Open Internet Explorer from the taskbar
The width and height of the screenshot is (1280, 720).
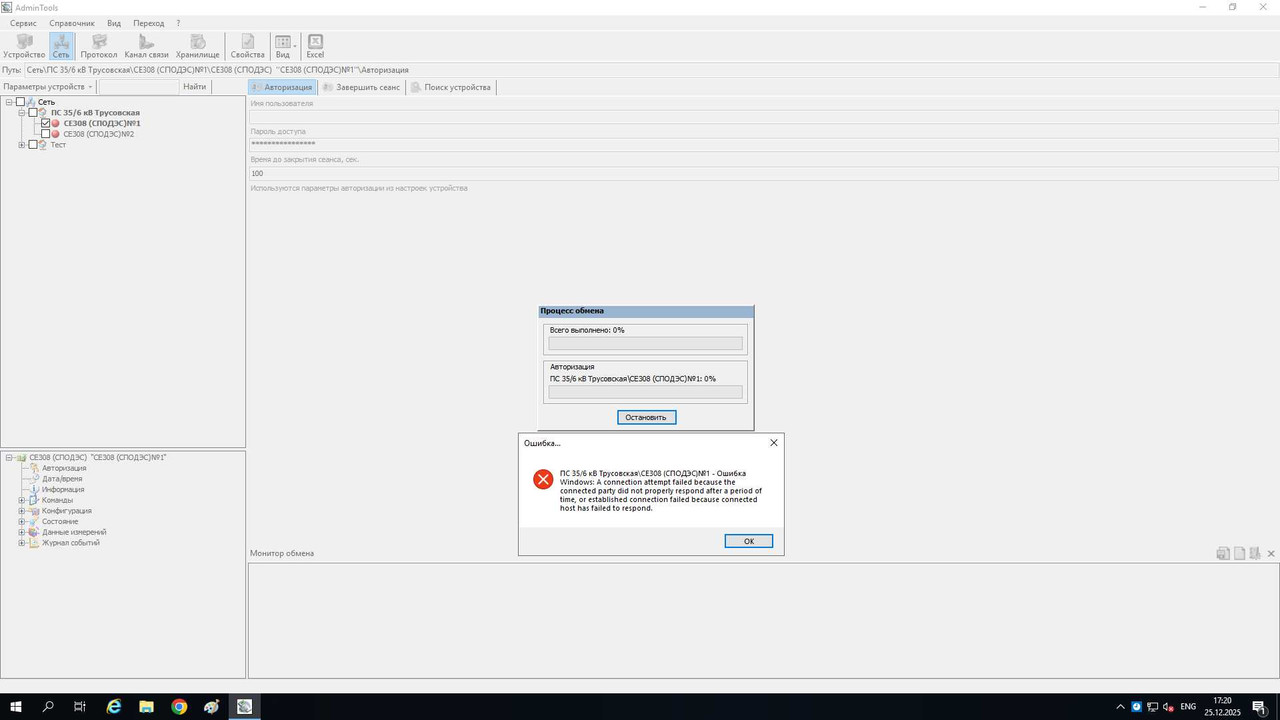114,707
